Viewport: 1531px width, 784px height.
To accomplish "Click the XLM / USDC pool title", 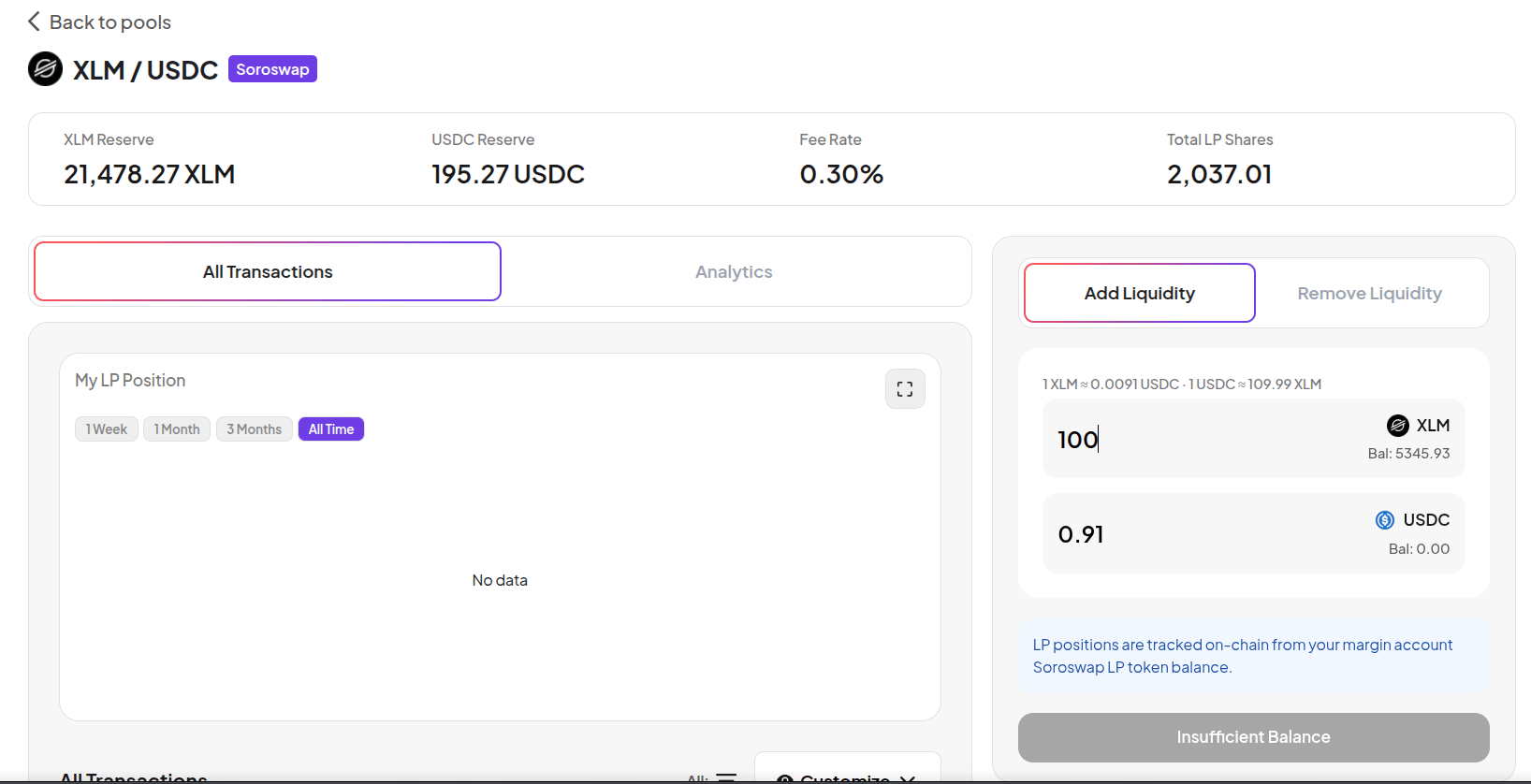I will click(145, 70).
